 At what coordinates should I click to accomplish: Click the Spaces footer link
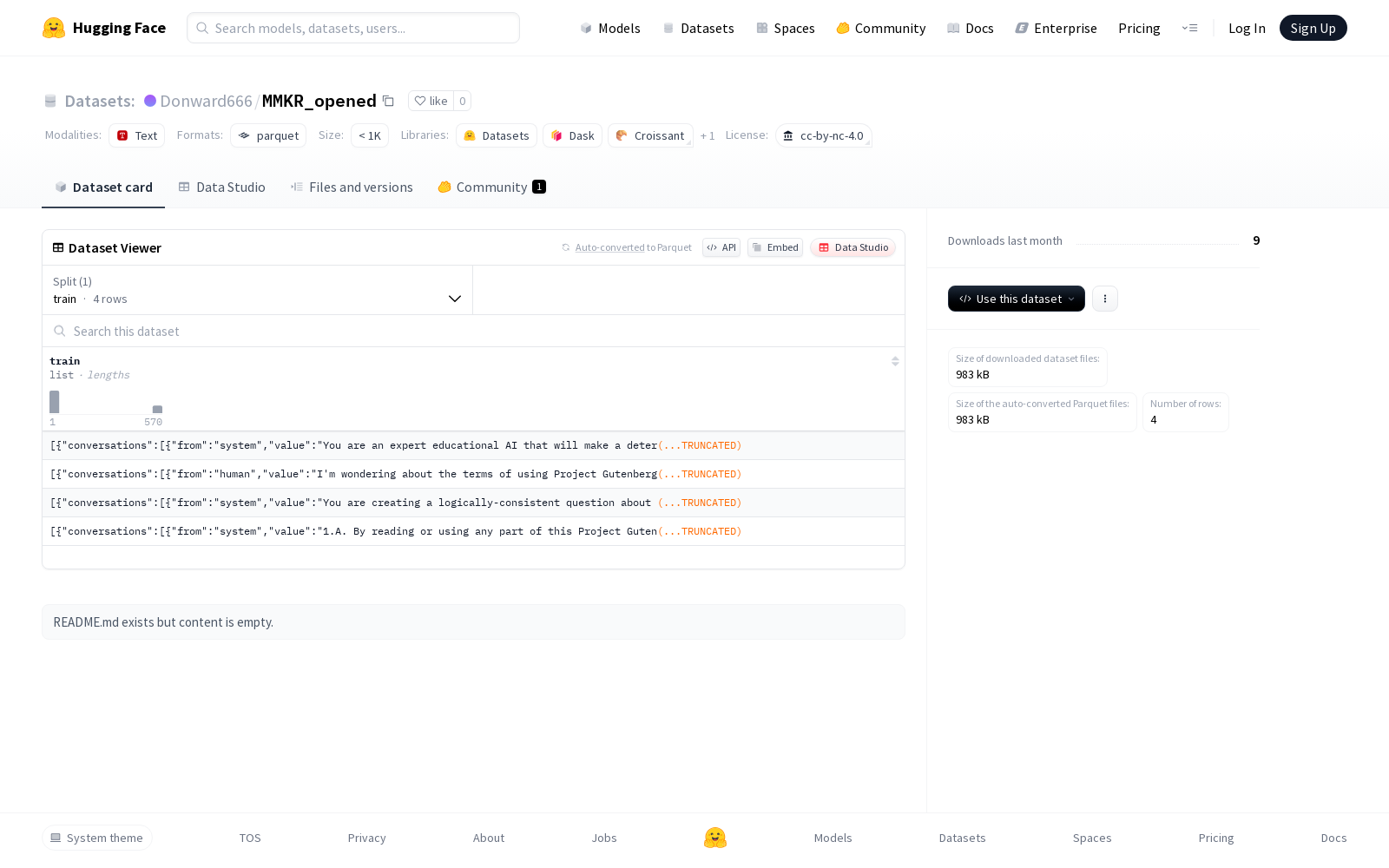coord(1092,838)
